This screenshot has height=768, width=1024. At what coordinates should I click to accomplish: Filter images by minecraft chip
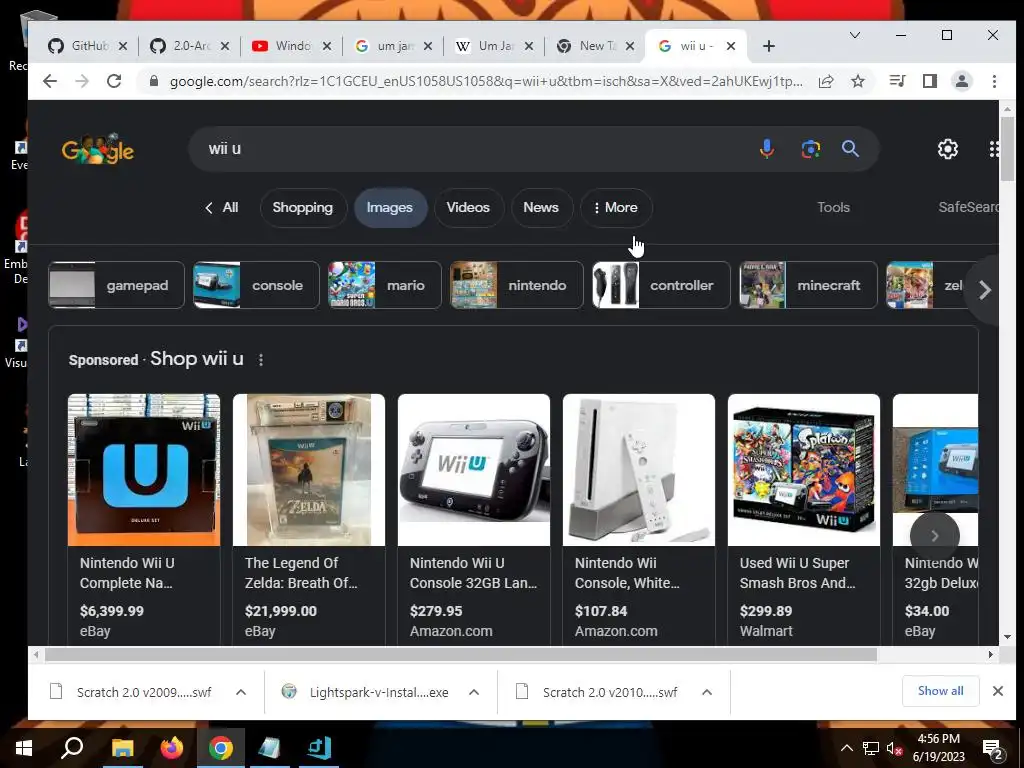[x=808, y=285]
